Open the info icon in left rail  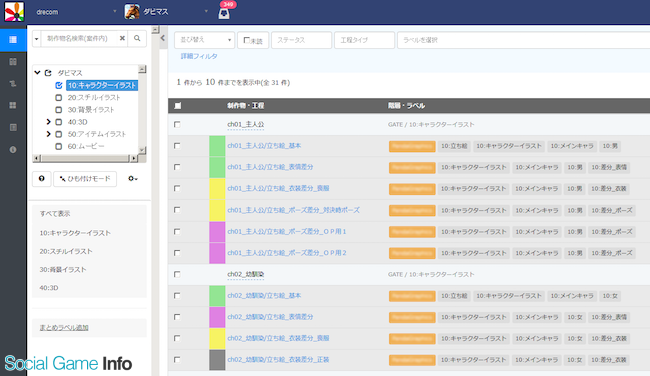pos(13,150)
